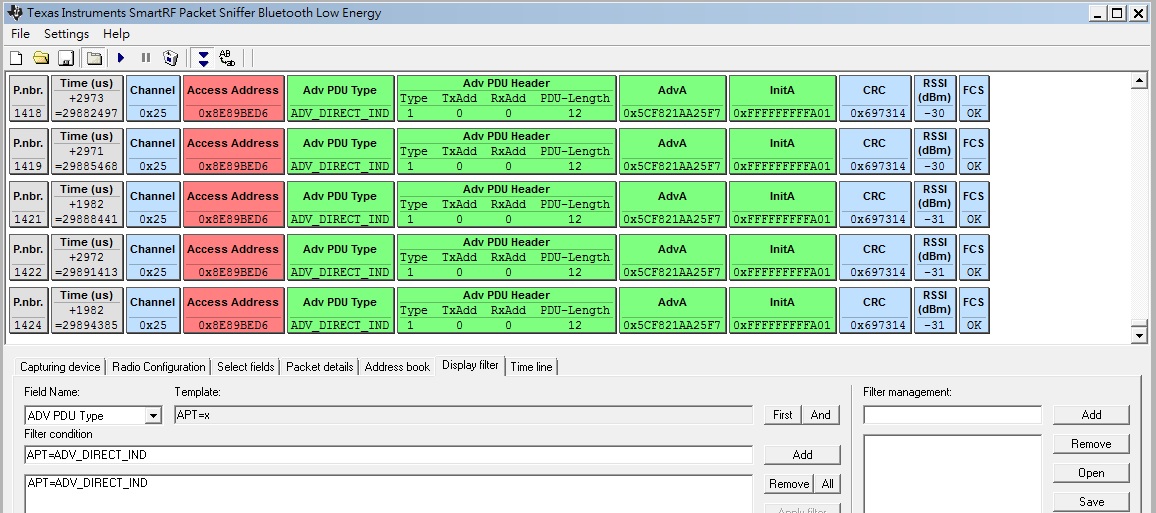Click the saved filters list box
This screenshot has height=513, width=1156.
point(953,473)
